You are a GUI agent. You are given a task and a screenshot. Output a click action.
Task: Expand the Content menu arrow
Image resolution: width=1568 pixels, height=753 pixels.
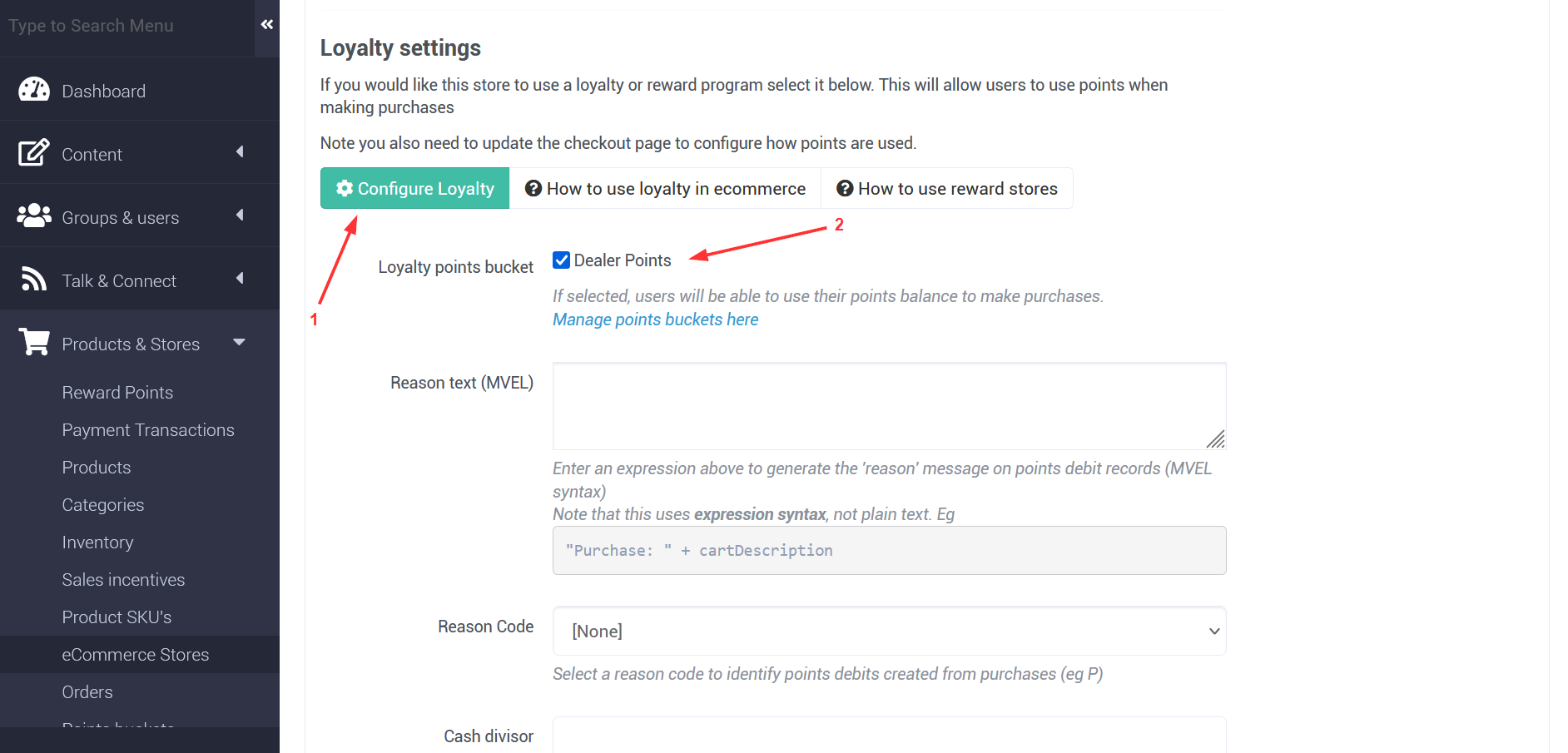tap(240, 151)
